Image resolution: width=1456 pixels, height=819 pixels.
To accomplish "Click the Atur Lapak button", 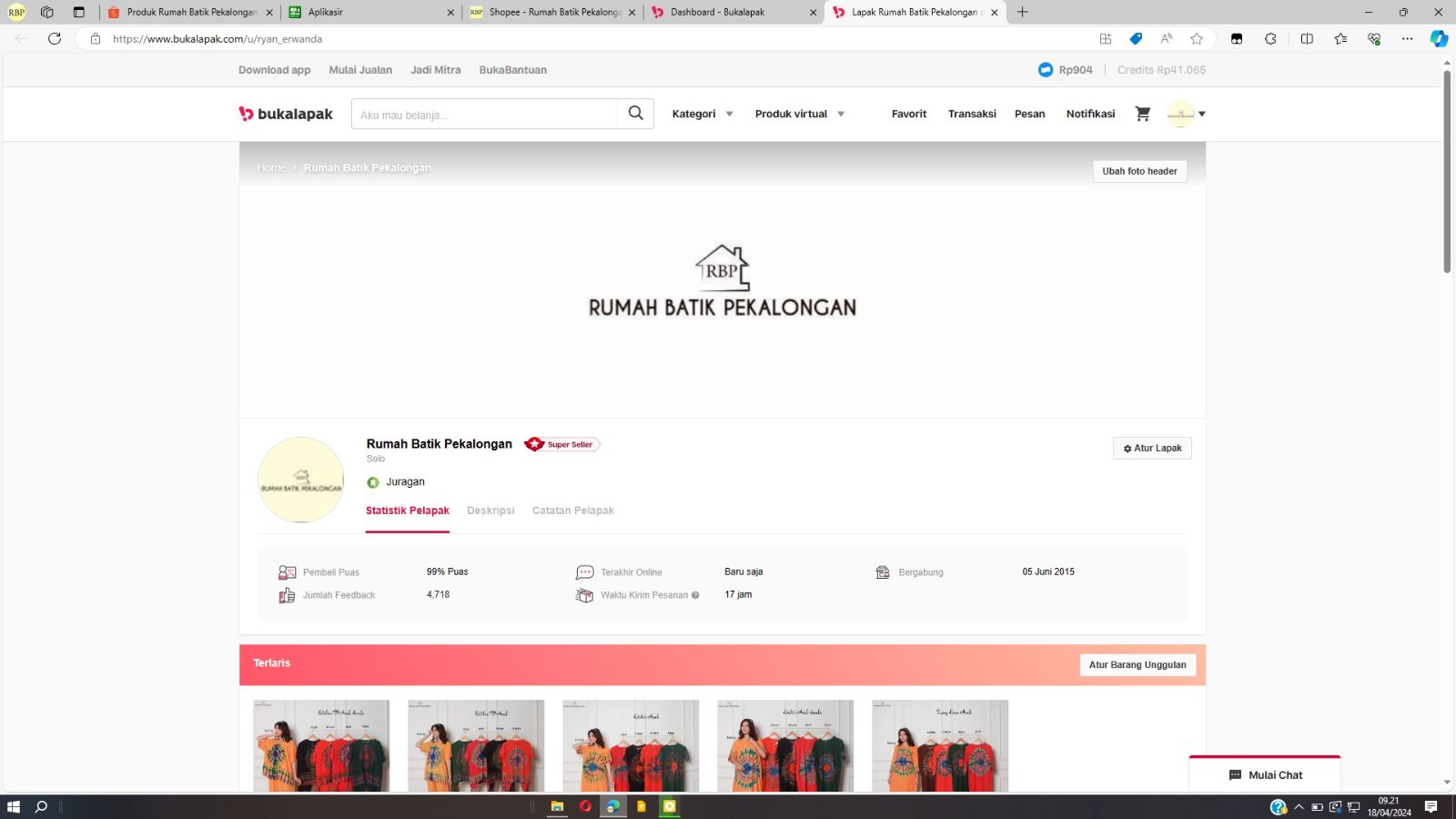I will point(1152,448).
